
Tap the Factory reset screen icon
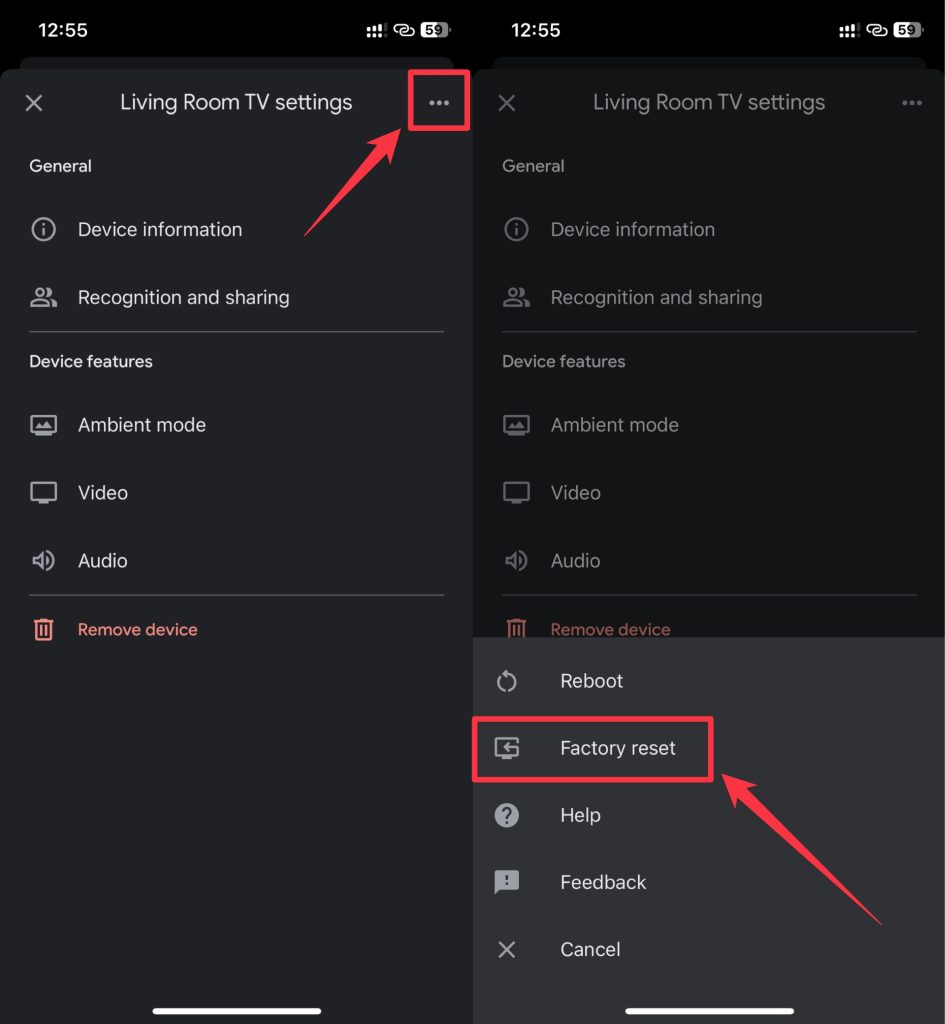click(x=507, y=748)
